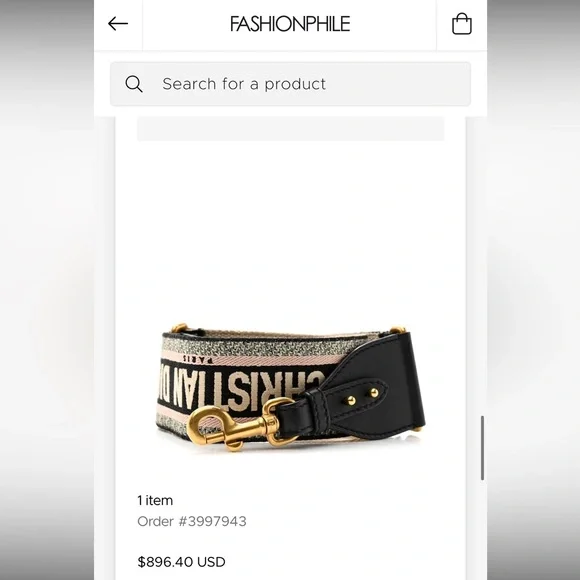Open the shopping bag icon

click(x=462, y=24)
